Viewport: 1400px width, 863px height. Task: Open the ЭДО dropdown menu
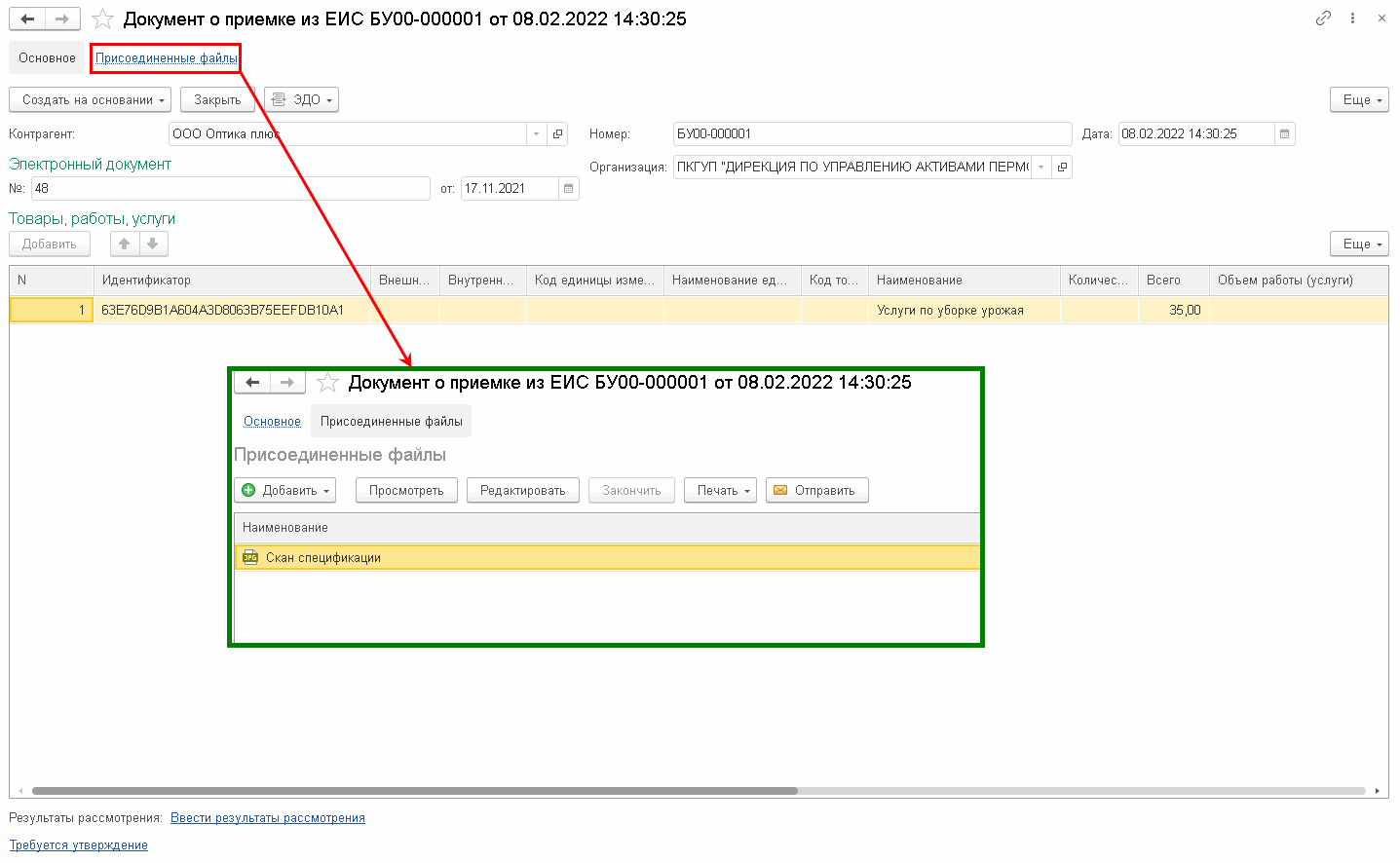pyautogui.click(x=302, y=99)
